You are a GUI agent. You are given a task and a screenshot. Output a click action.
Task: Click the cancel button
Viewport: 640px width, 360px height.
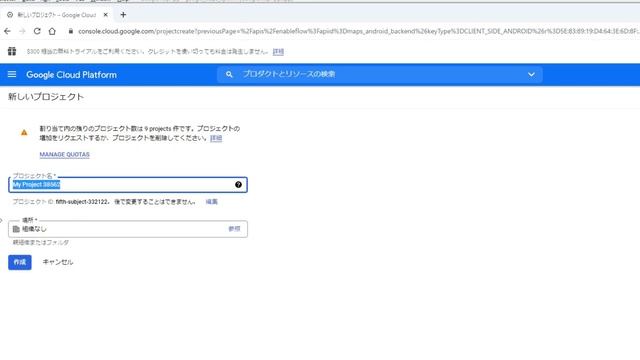click(x=58, y=262)
